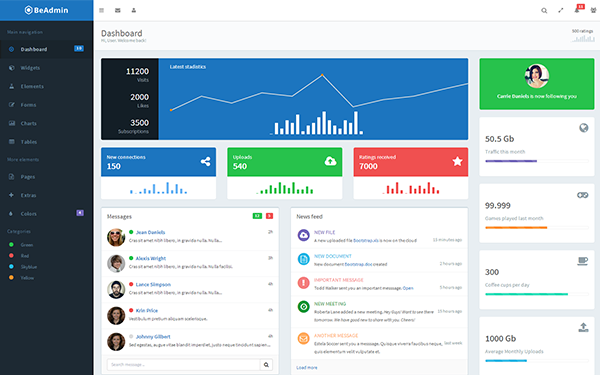This screenshot has height=375, width=600.
Task: Open Colors in the sidebar
Action: 46,214
